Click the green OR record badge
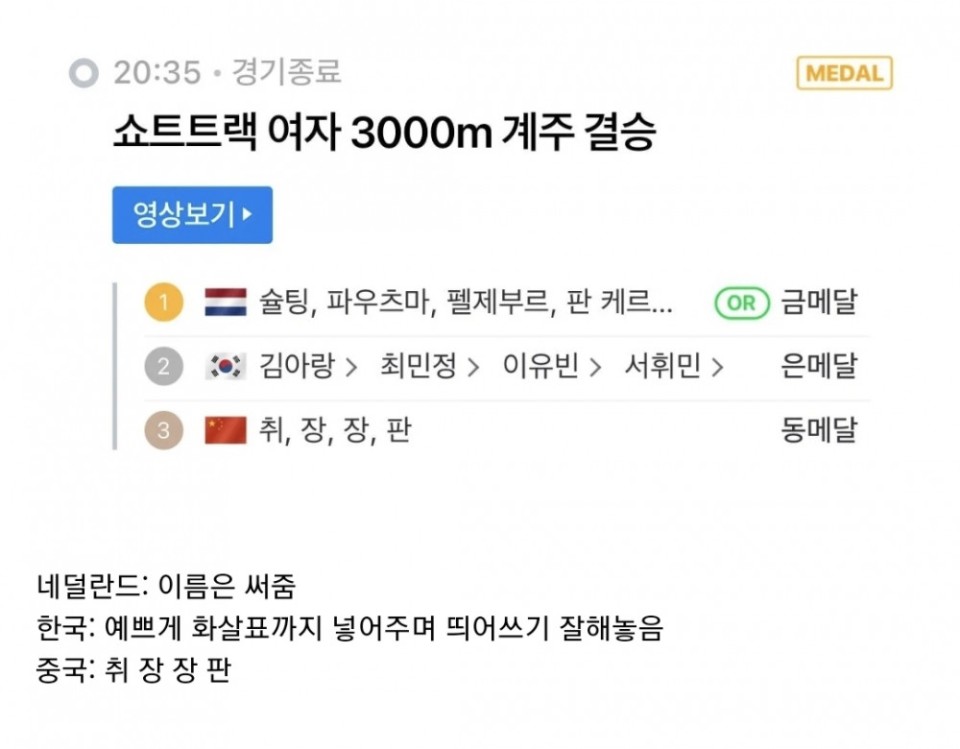 point(741,303)
